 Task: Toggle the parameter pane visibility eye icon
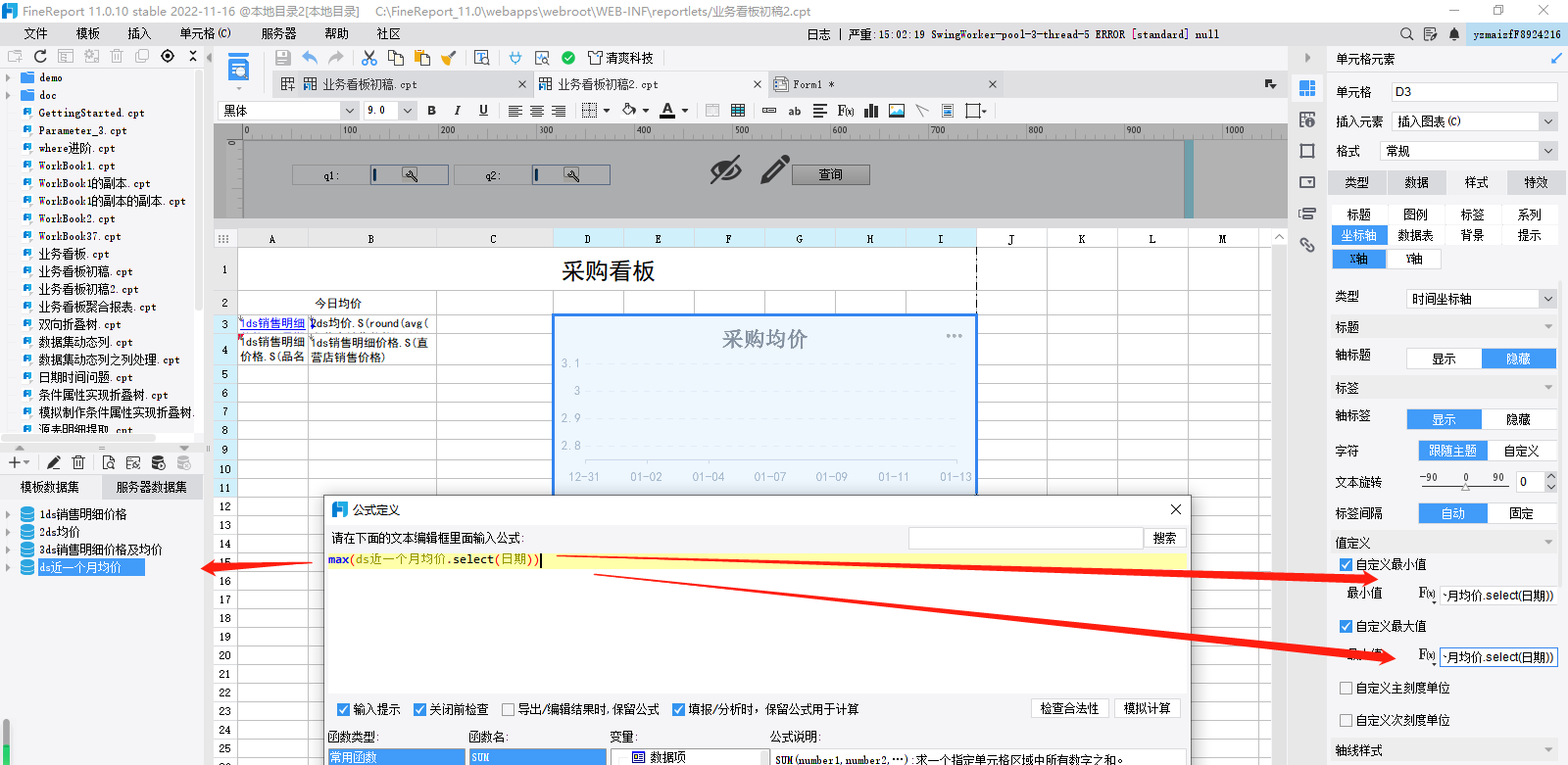click(726, 169)
